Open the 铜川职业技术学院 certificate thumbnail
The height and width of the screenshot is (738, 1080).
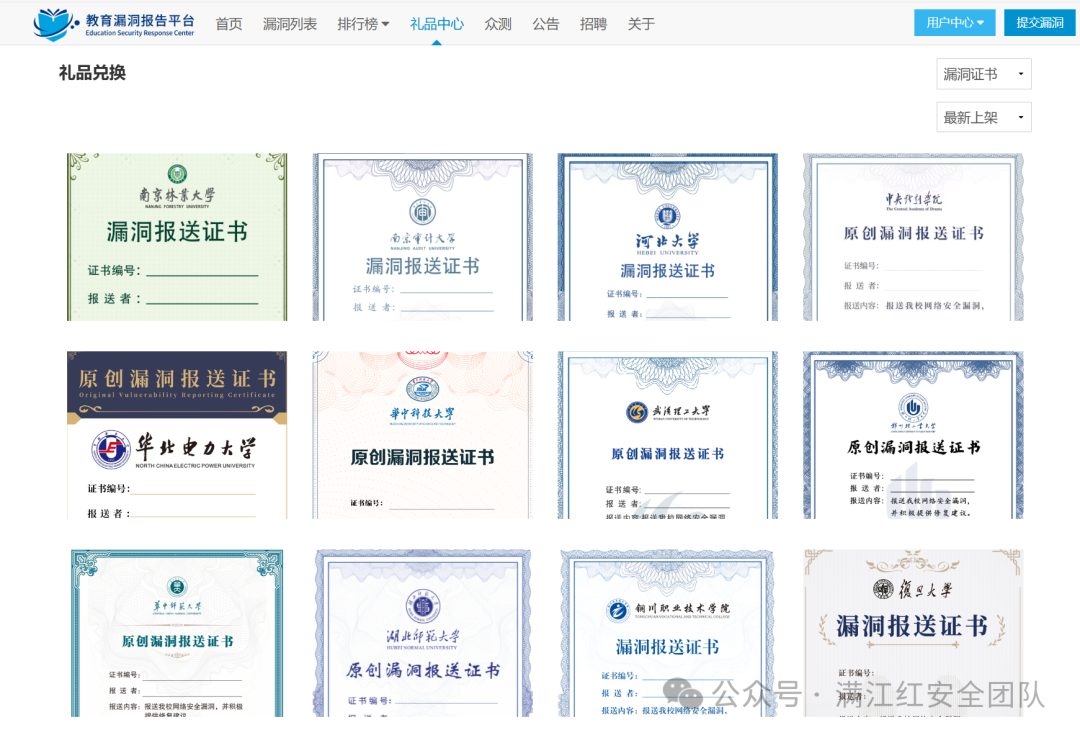pyautogui.click(x=667, y=633)
